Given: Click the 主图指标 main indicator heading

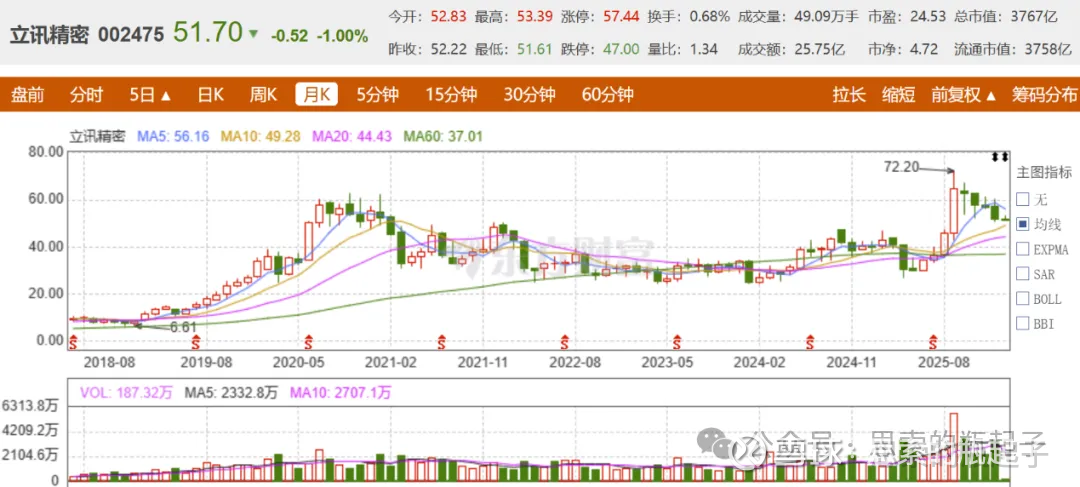Looking at the screenshot, I should click(1043, 172).
